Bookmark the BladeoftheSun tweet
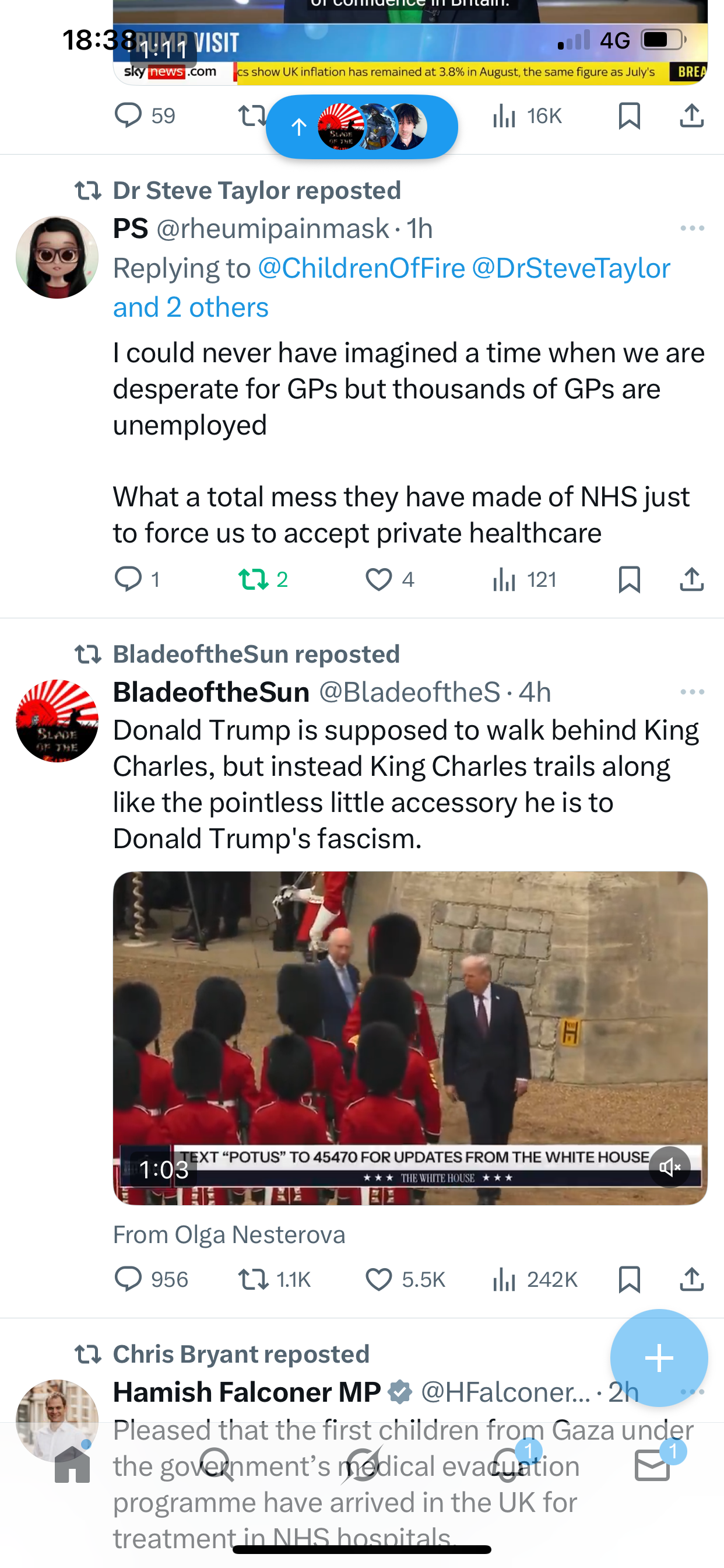This screenshot has height=1568, width=724. 629,1279
